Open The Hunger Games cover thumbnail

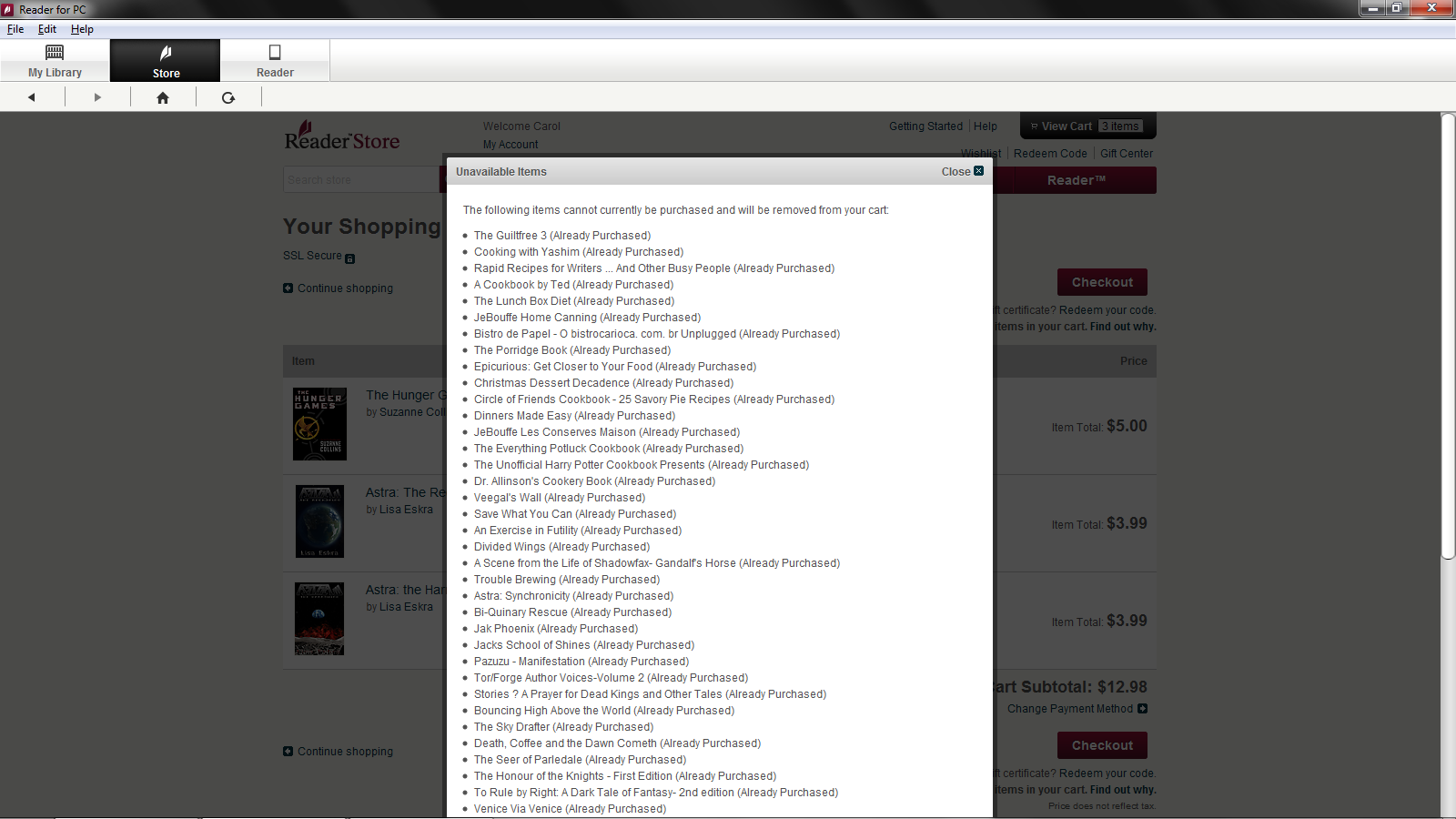[x=319, y=424]
